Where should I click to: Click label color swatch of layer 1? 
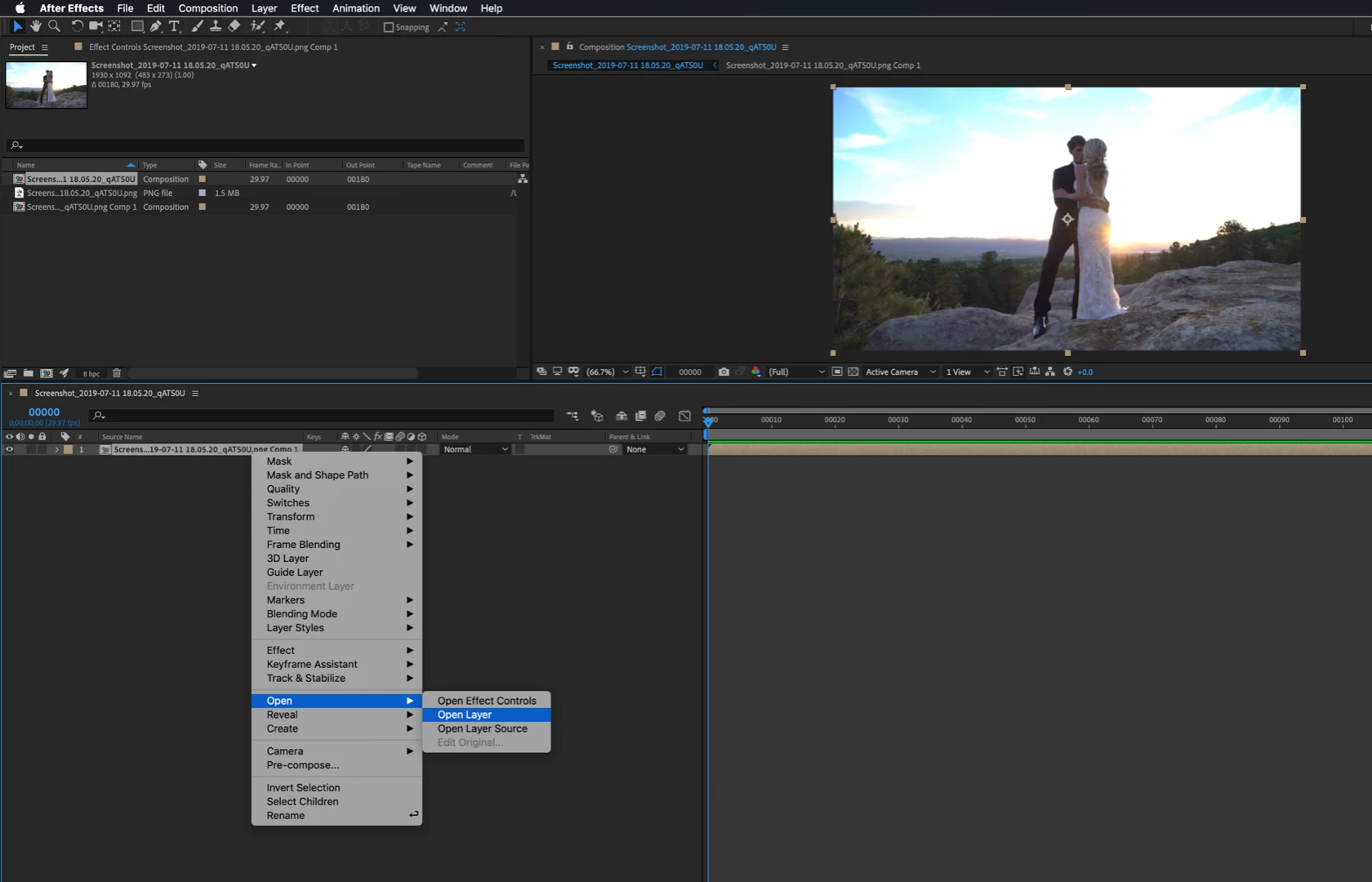(x=69, y=449)
